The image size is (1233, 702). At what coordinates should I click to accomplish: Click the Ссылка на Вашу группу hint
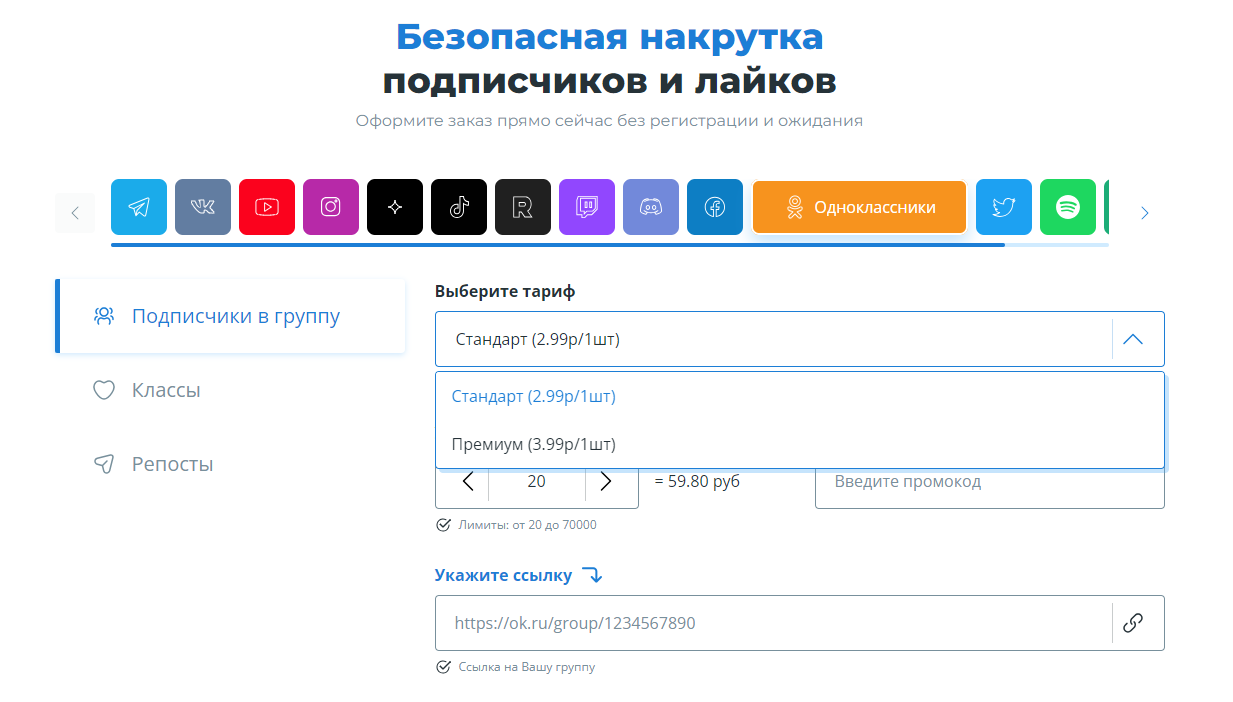525,667
